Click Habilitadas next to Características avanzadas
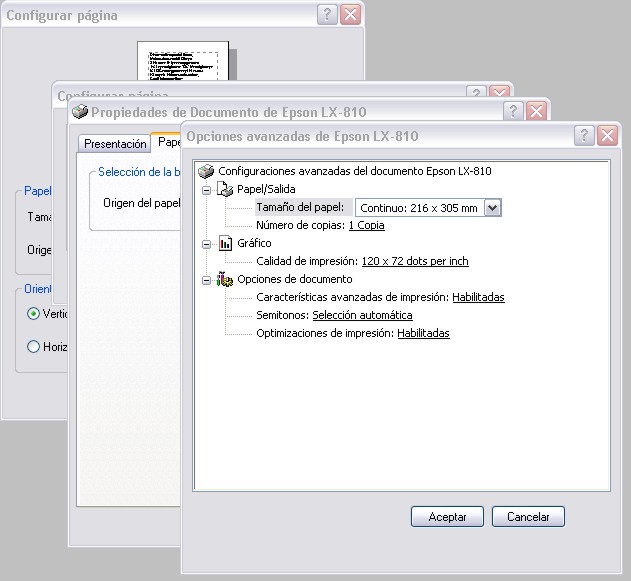 [478, 297]
